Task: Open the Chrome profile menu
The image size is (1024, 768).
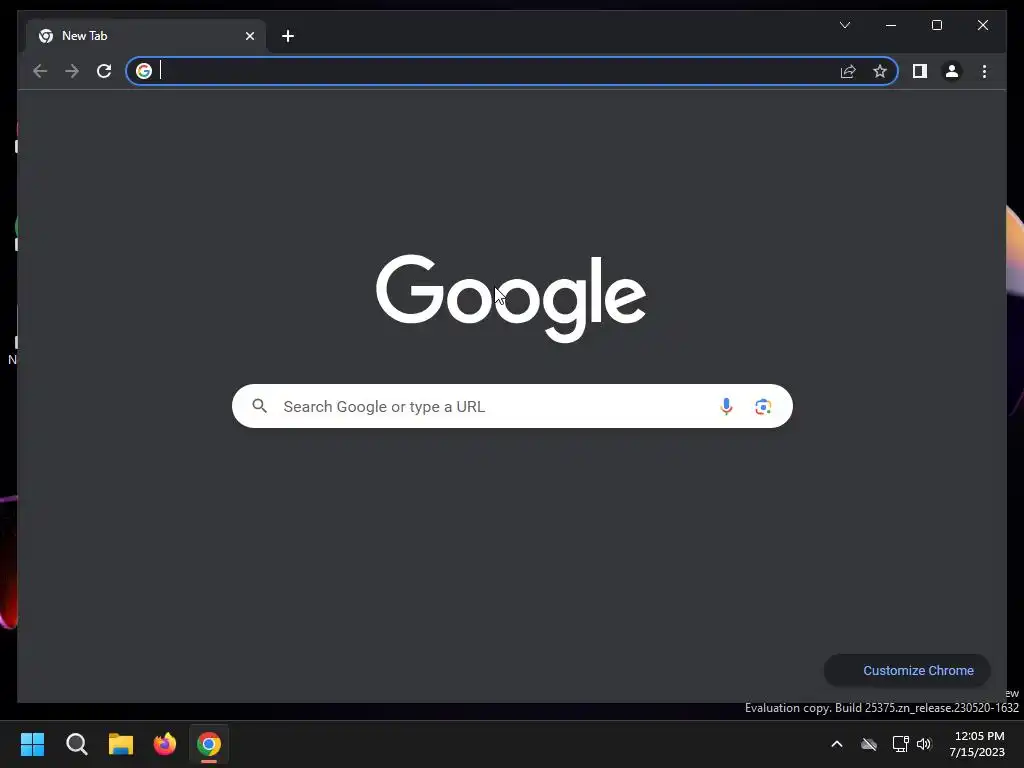Action: pos(952,71)
